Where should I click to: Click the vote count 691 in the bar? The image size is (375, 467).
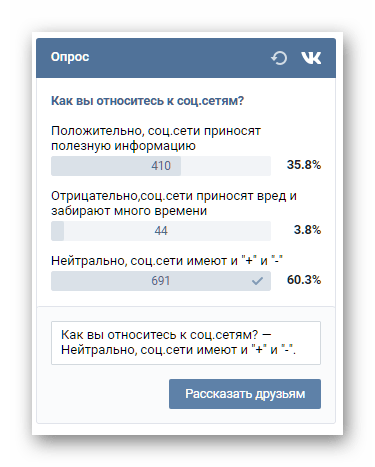click(x=161, y=281)
